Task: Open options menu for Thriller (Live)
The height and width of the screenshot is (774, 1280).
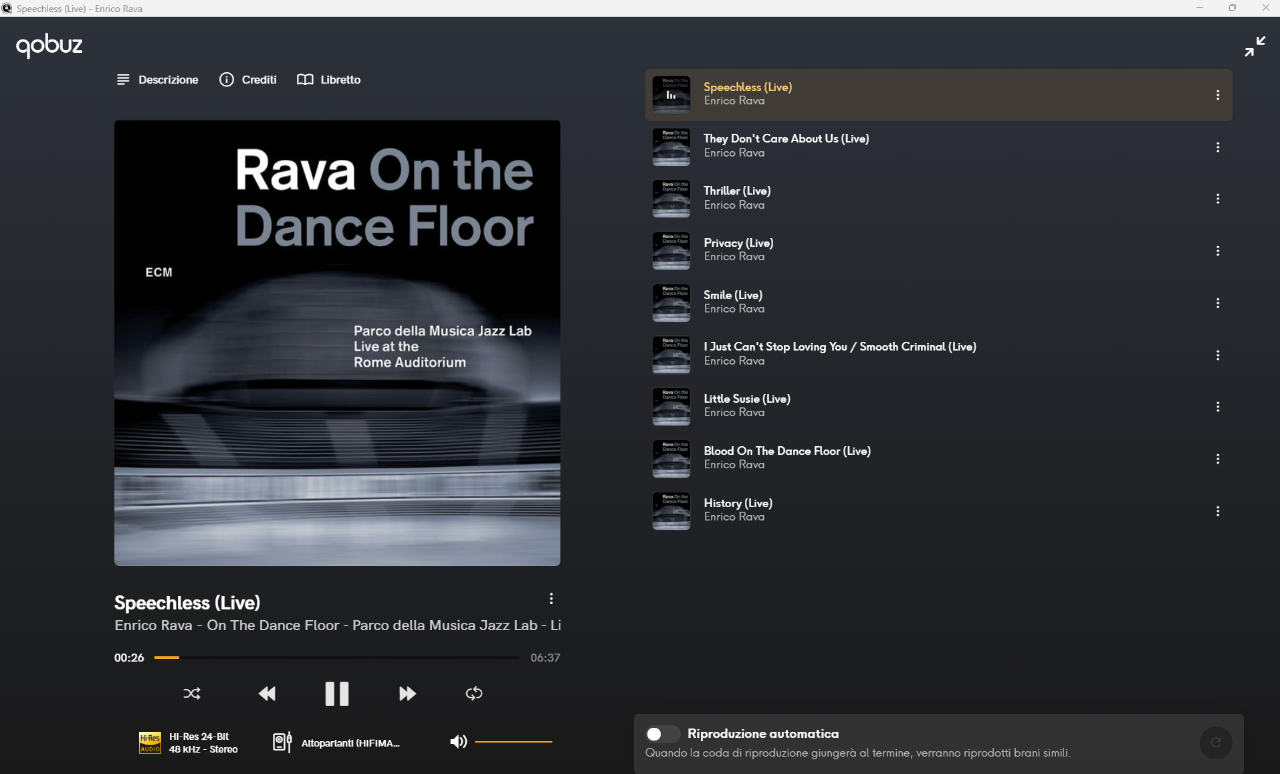Action: pyautogui.click(x=1217, y=199)
